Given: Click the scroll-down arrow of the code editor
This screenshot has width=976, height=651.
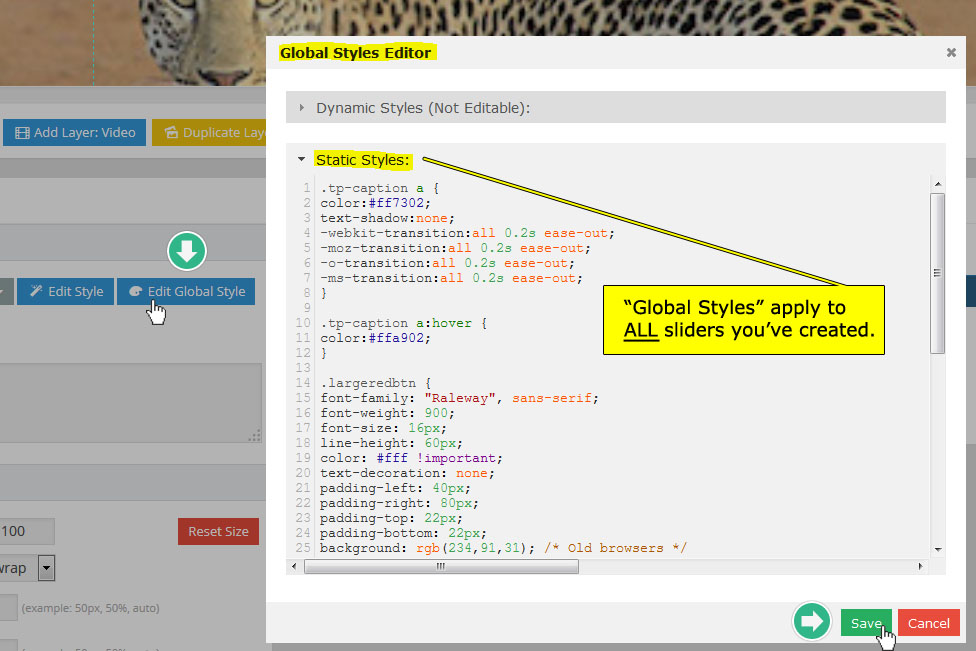Looking at the screenshot, I should [937, 549].
